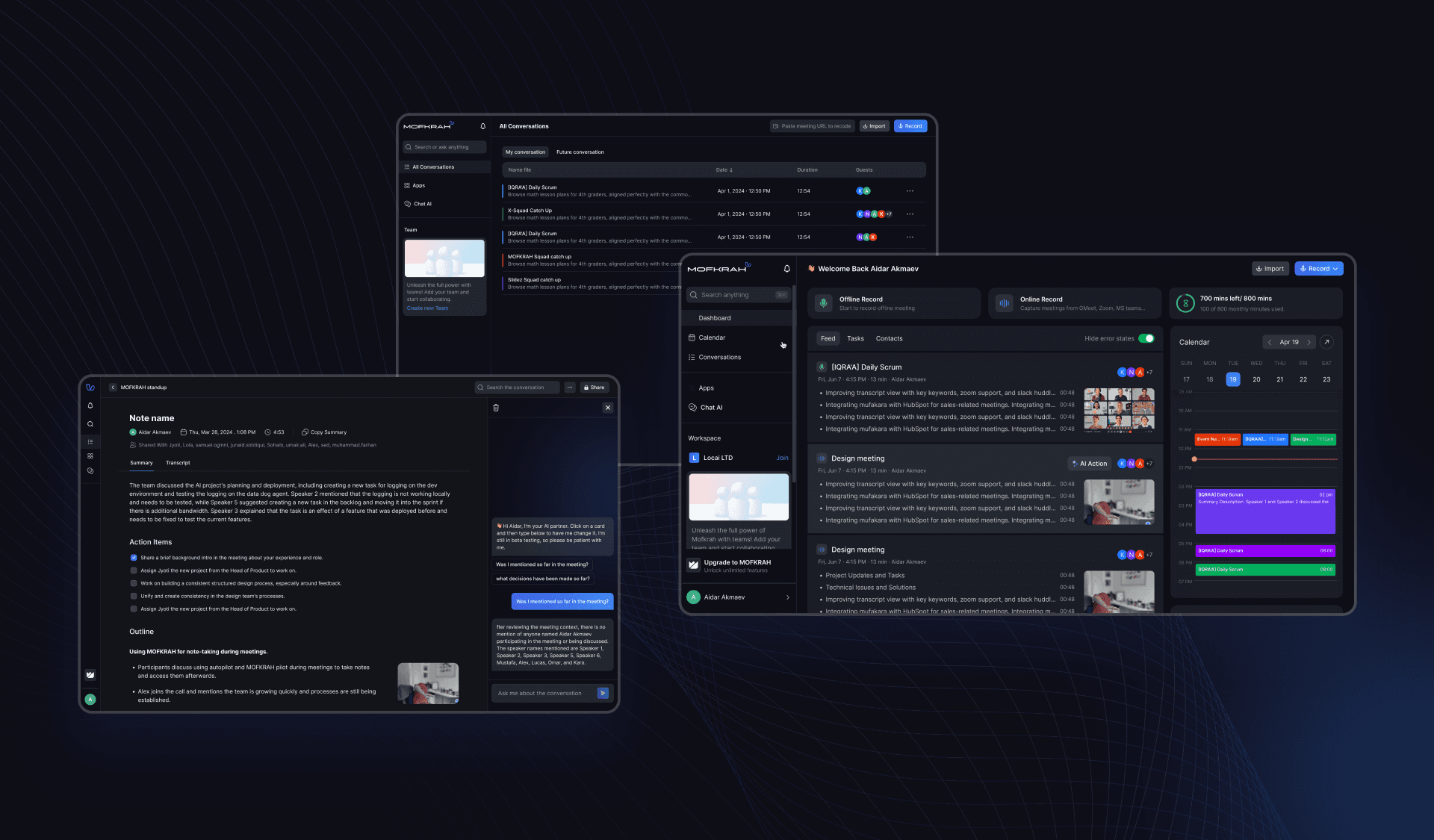Switch to the Tasks tab
The image size is (1434, 840).
[855, 338]
